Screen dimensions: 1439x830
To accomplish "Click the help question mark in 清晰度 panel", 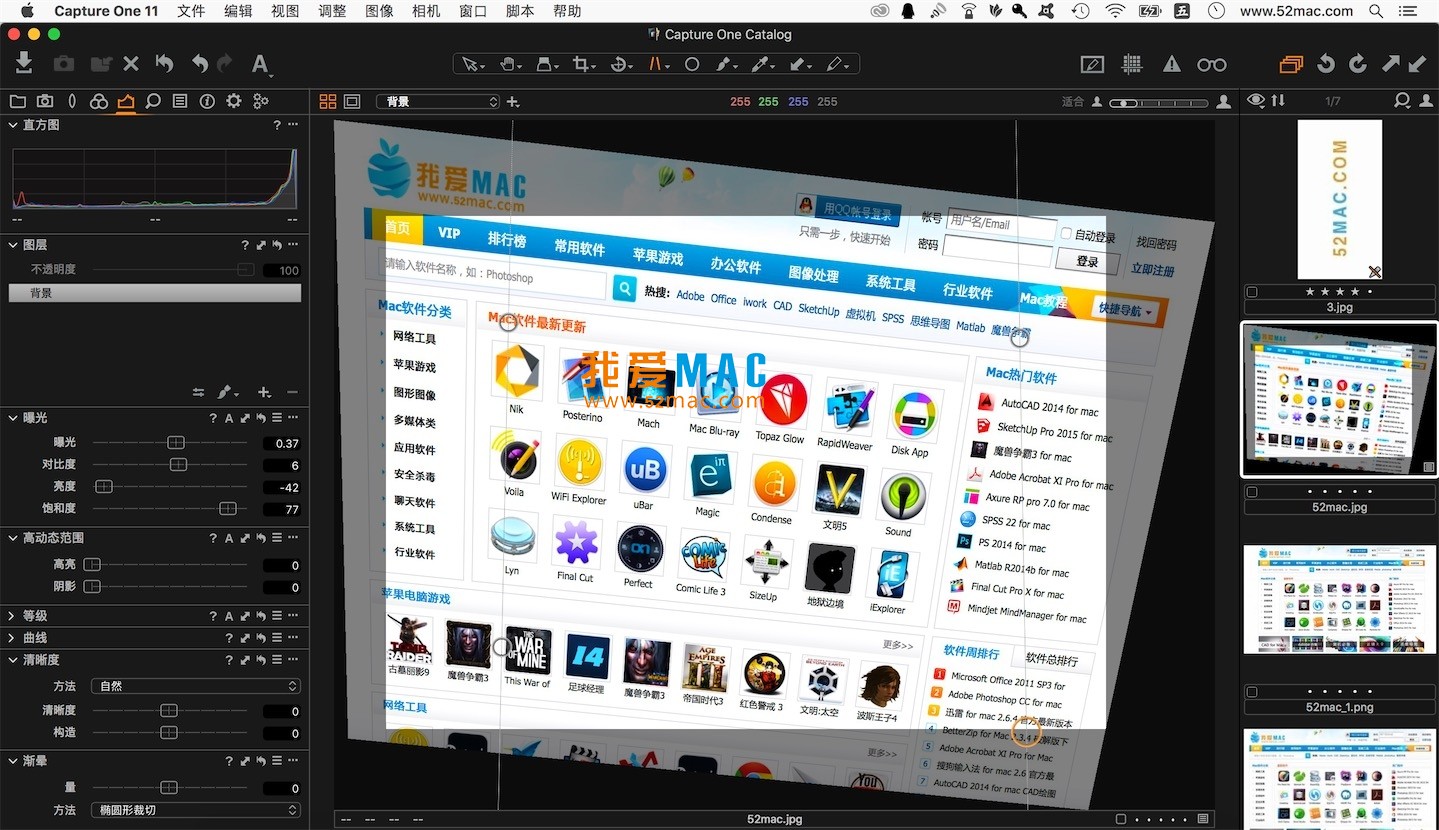I will click(229, 660).
